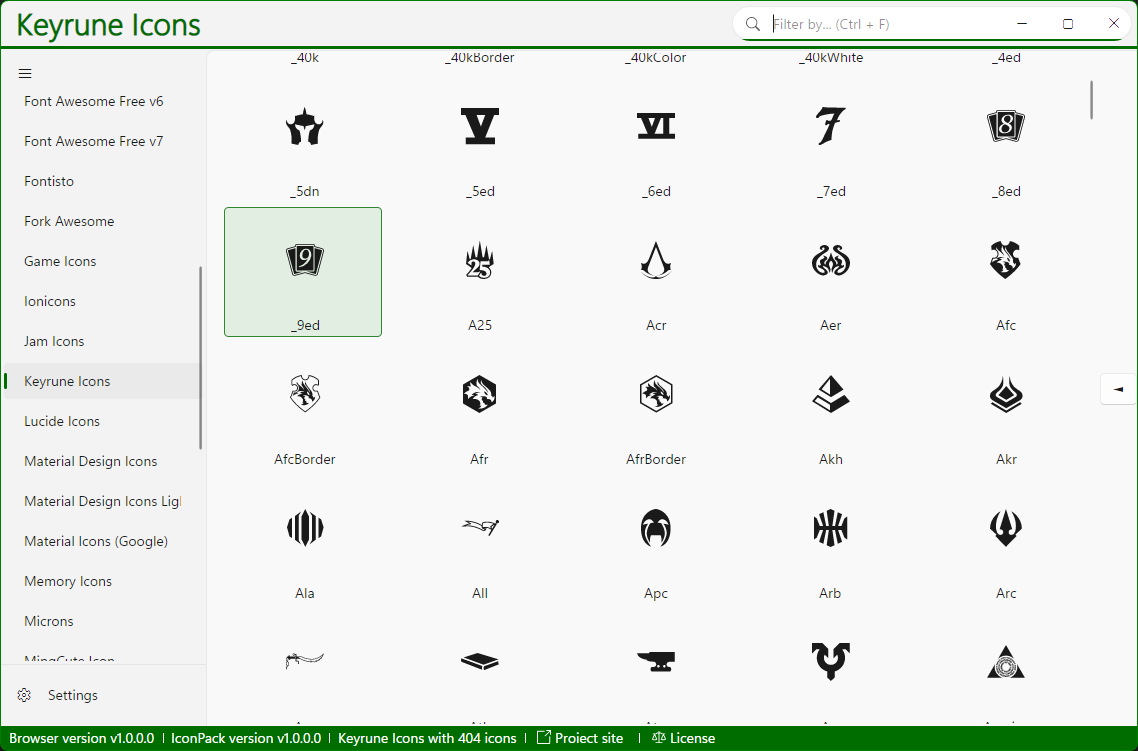
Task: Click the search magnifier icon
Action: 753,24
